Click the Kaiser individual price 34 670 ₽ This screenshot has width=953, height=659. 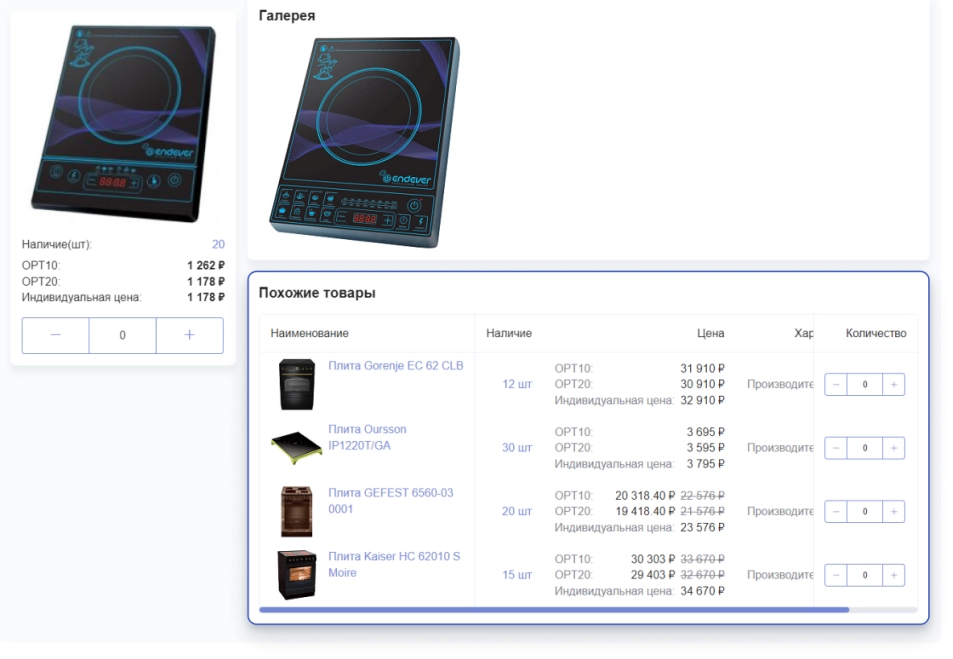pyautogui.click(x=702, y=591)
